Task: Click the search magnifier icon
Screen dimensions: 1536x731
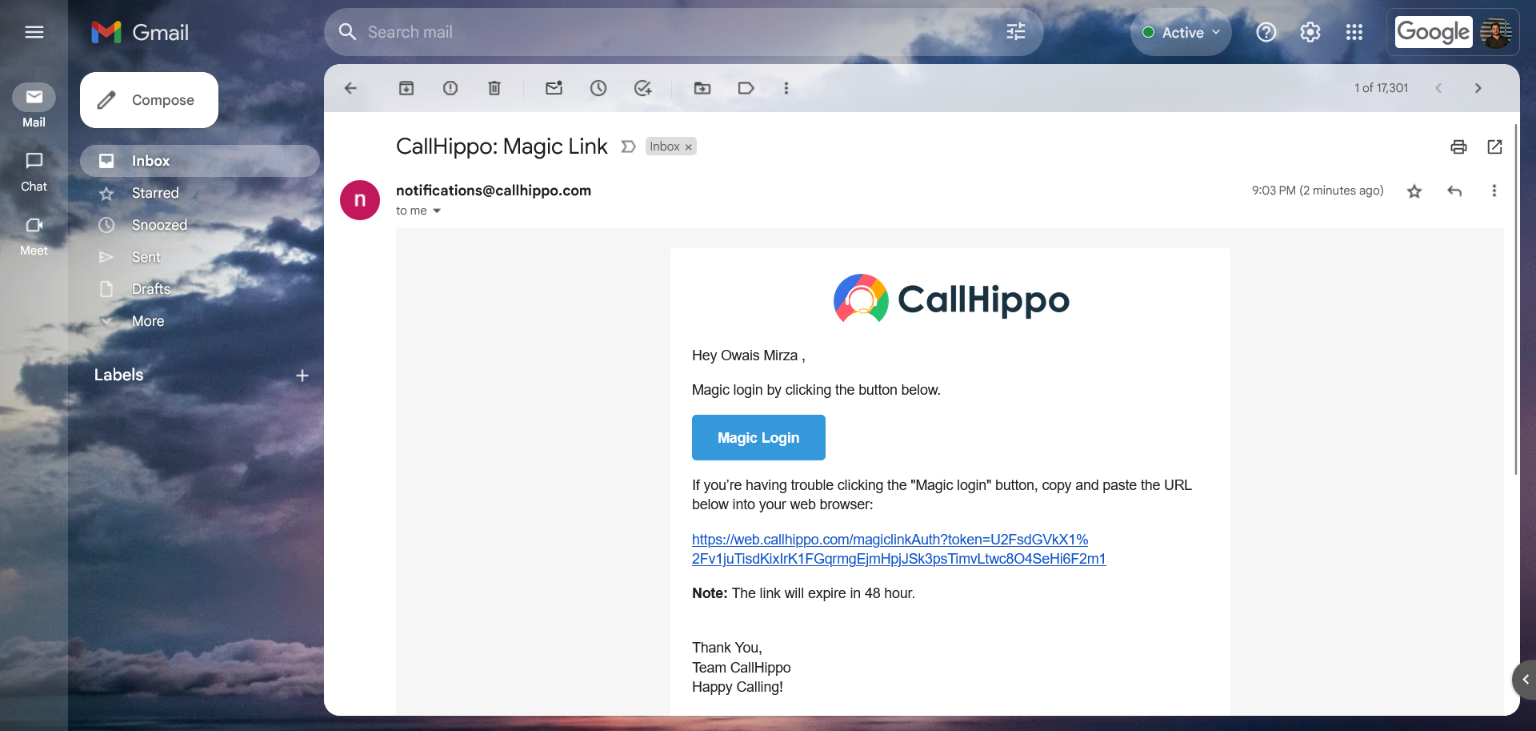Action: tap(347, 32)
